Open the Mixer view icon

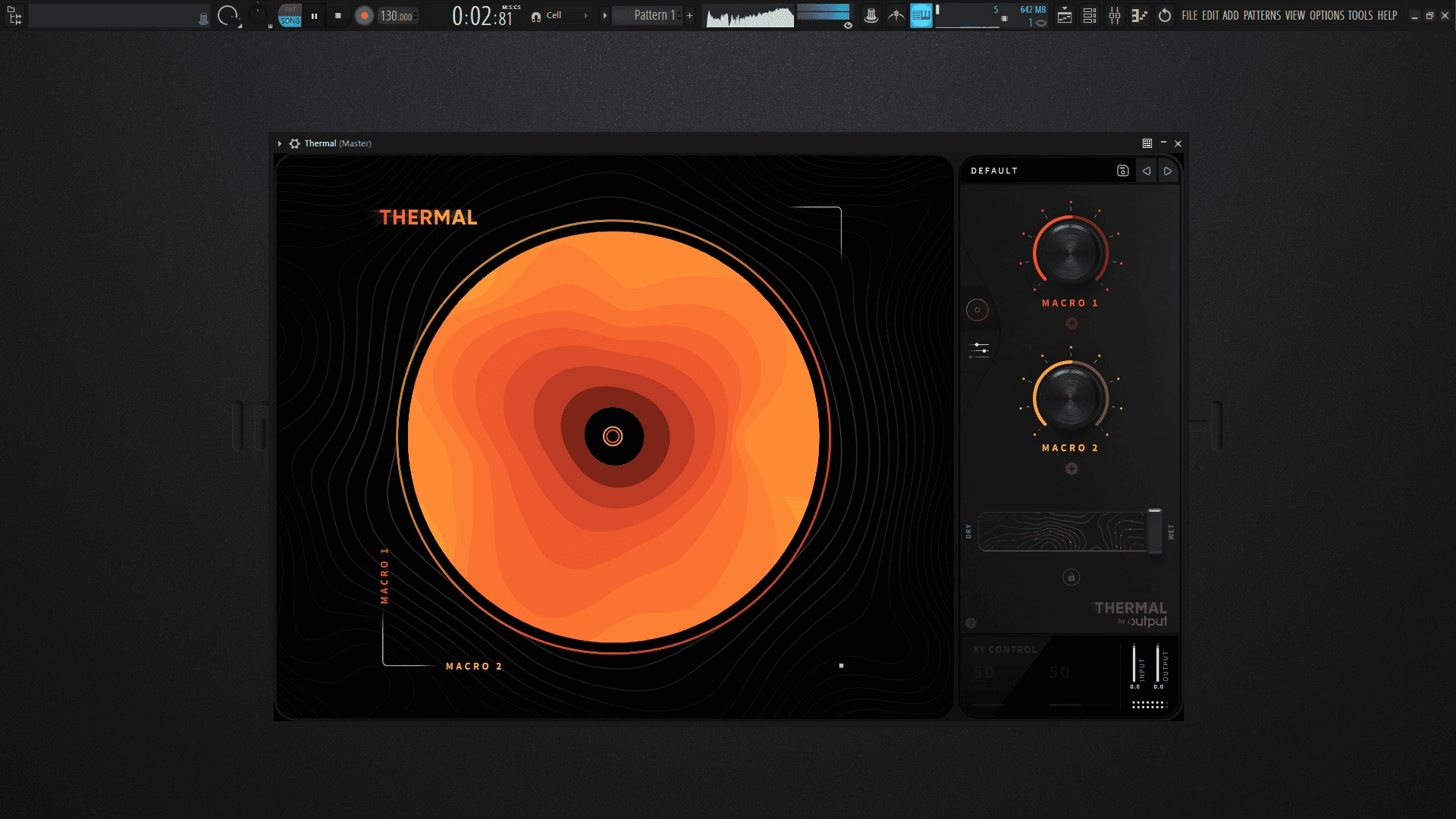click(x=1115, y=15)
